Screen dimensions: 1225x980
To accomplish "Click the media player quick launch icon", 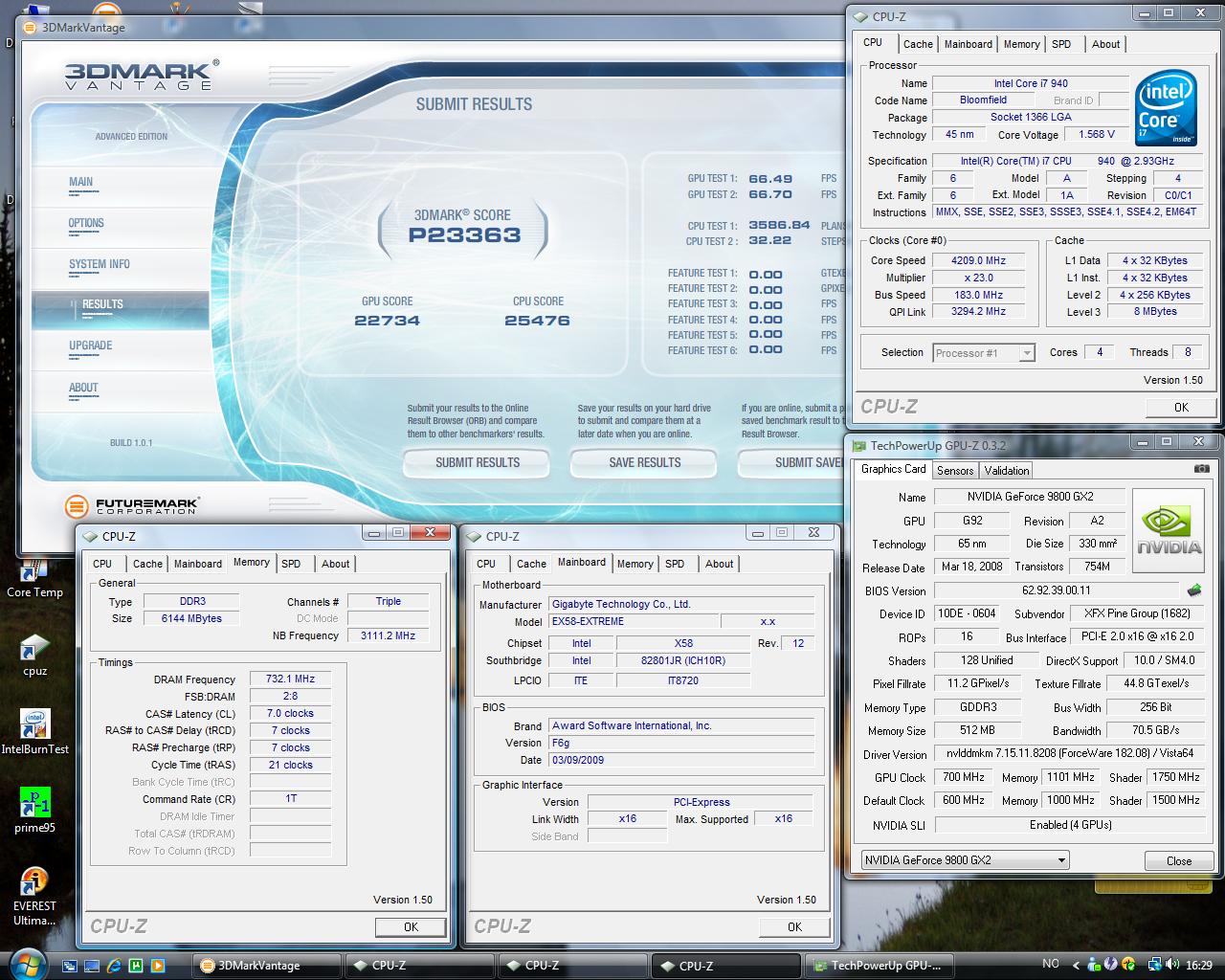I will [158, 966].
